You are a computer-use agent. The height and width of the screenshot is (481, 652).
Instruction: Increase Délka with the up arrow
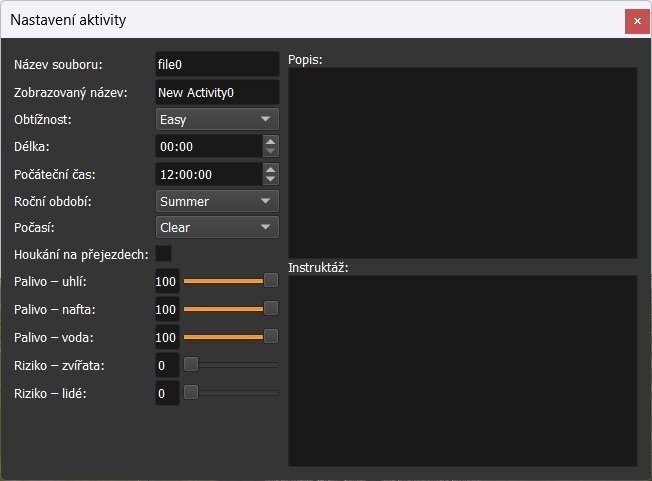270,141
